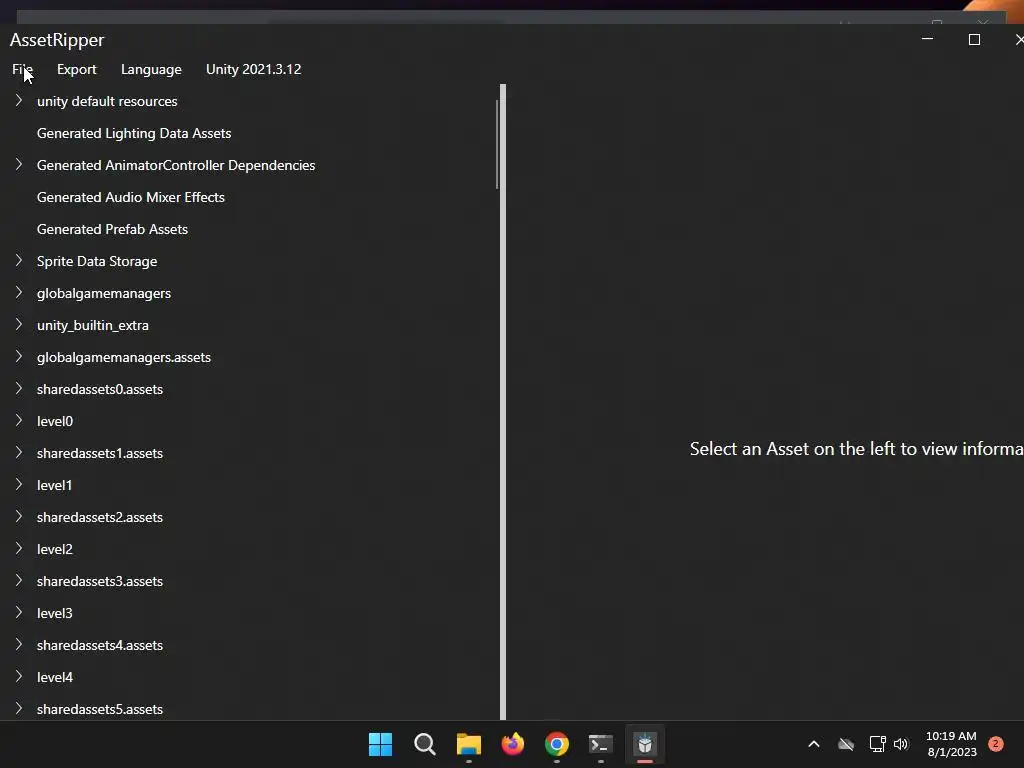Select the level4 label

point(55,677)
